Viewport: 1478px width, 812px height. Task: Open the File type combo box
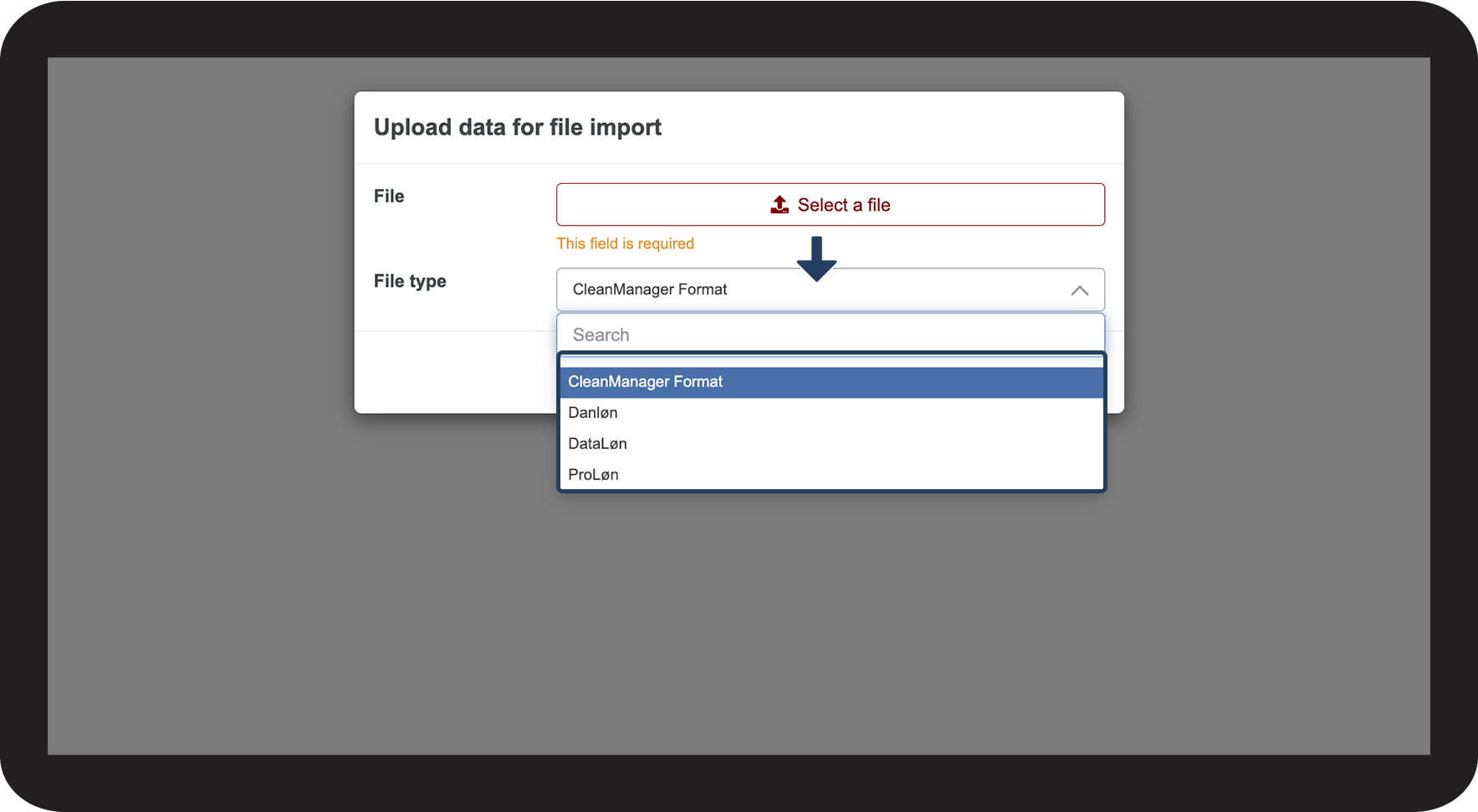[x=831, y=289]
